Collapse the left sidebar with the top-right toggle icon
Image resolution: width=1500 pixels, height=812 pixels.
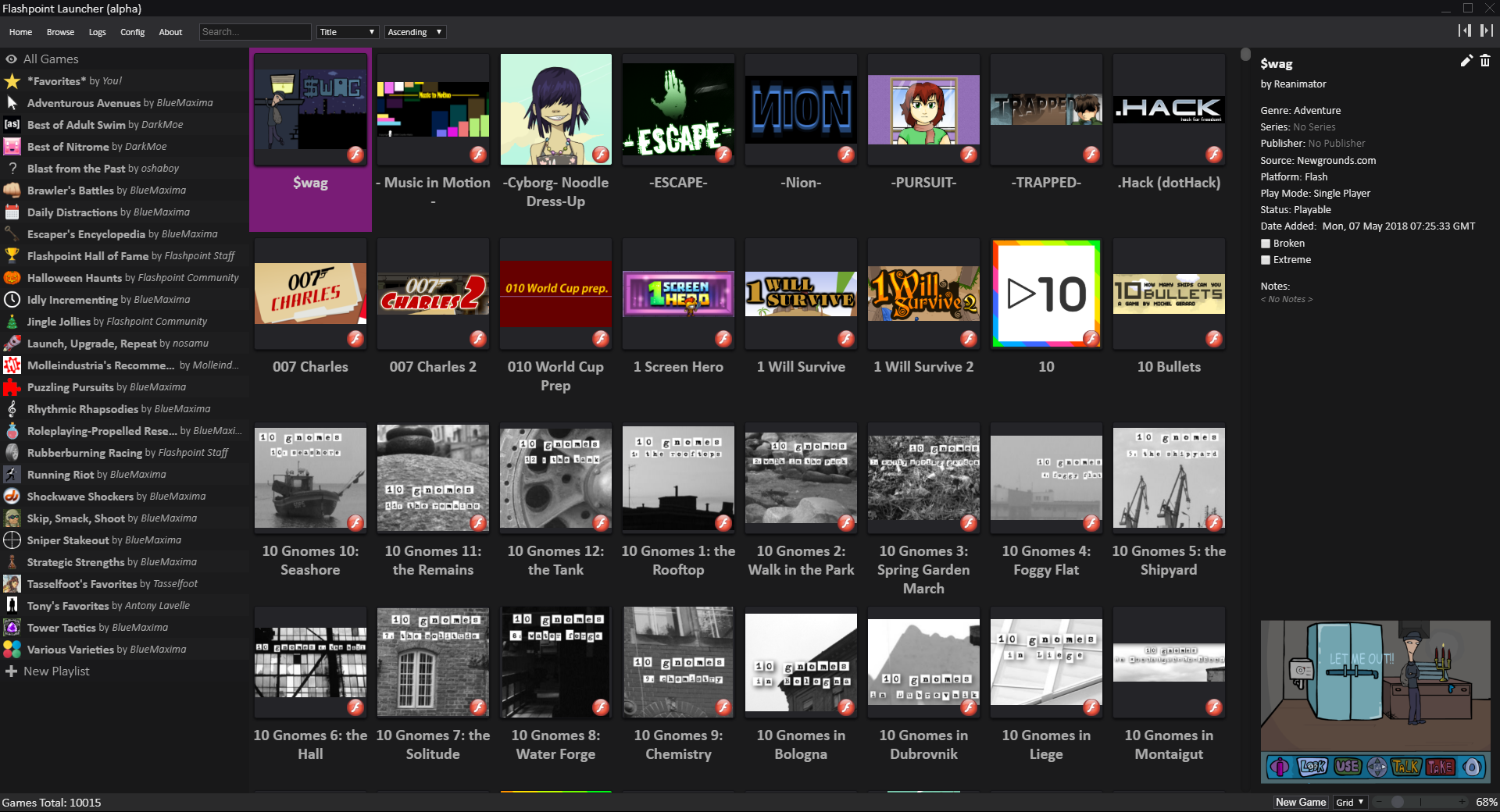[1464, 30]
